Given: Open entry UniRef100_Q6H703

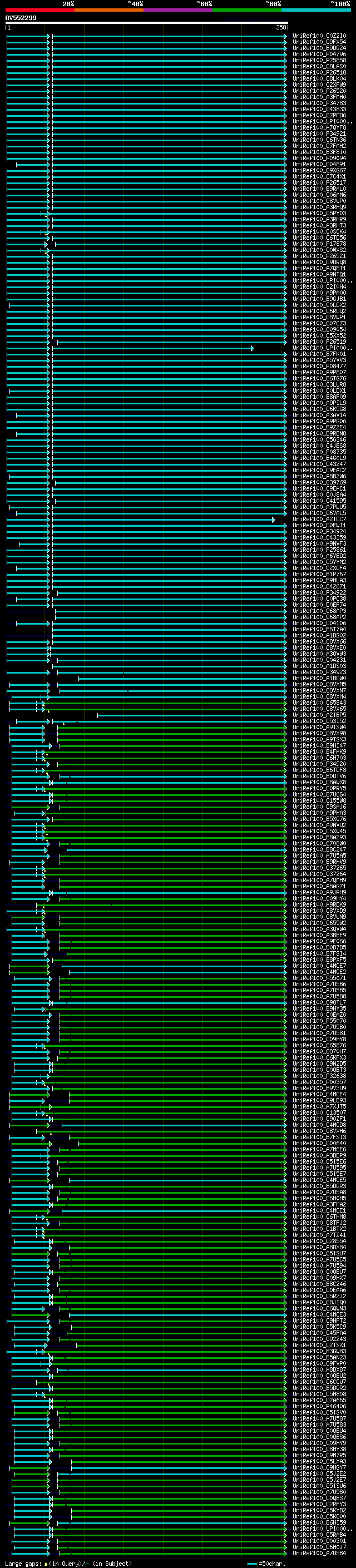Looking at the screenshot, I should click(x=319, y=758).
